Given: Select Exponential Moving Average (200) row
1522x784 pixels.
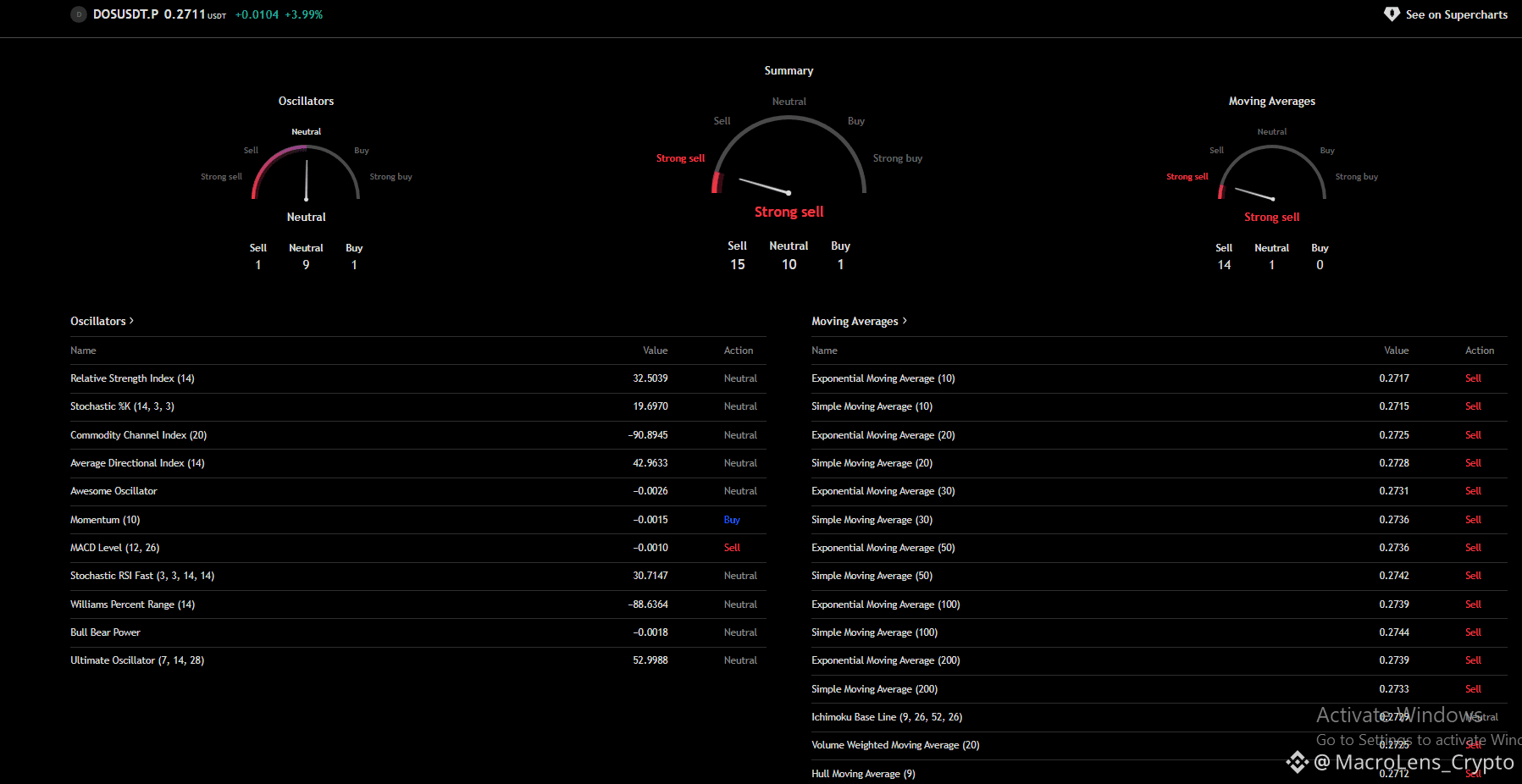Looking at the screenshot, I should click(1159, 660).
